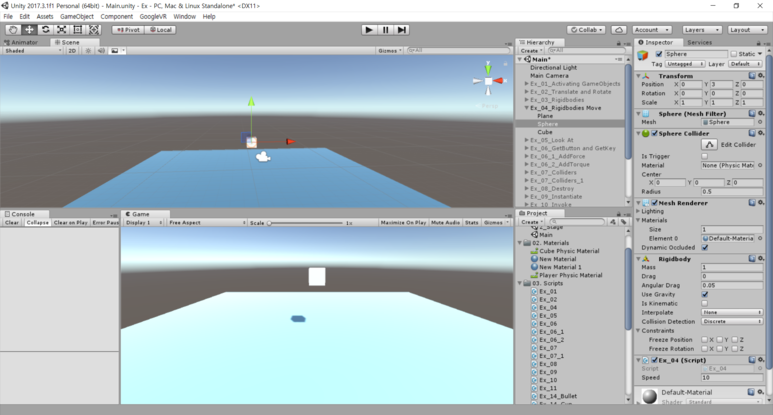This screenshot has width=773, height=415.
Task: Switch to the Services tab
Action: 699,42
